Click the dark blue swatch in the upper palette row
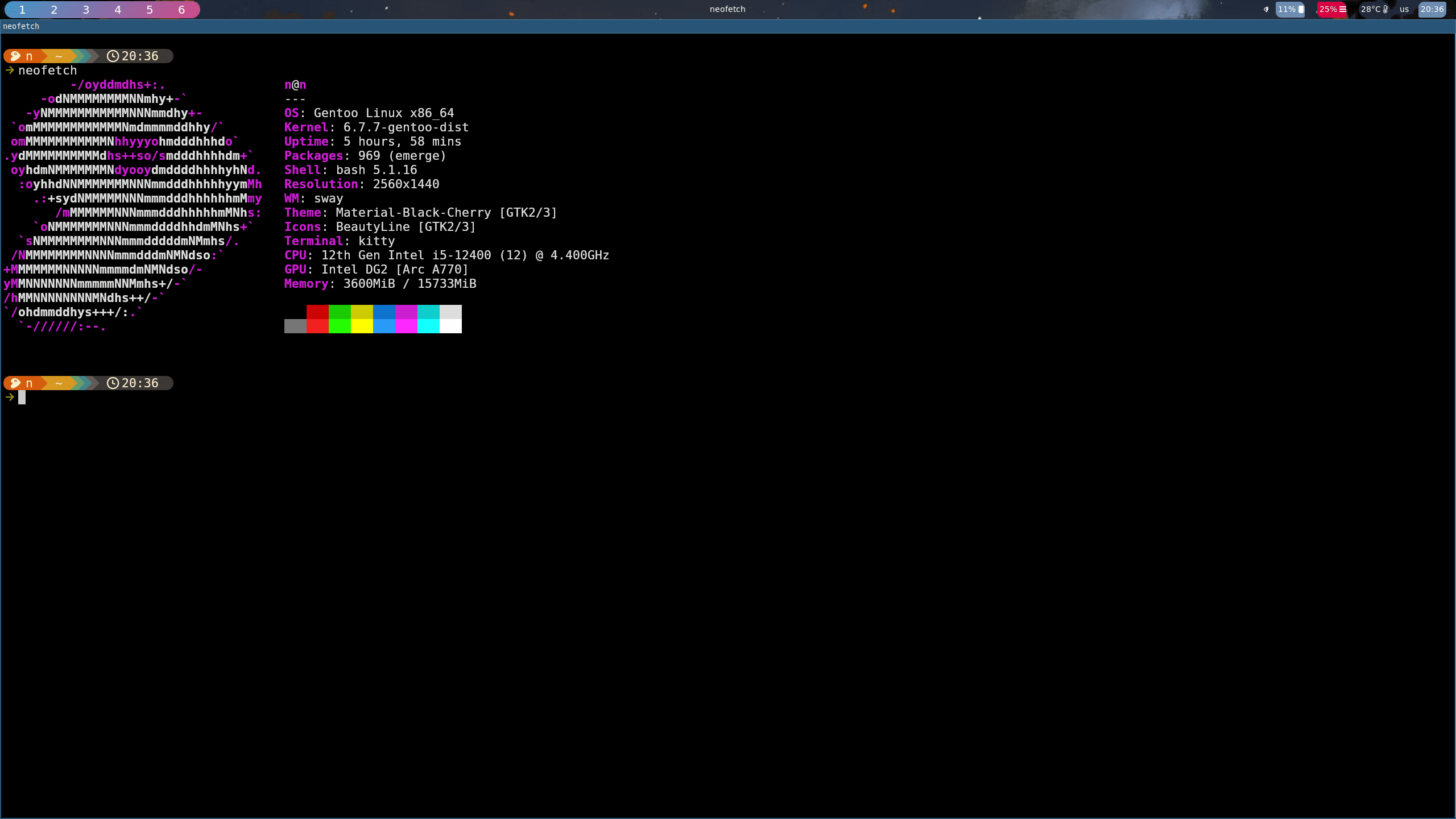1456x819 pixels. 384,312
